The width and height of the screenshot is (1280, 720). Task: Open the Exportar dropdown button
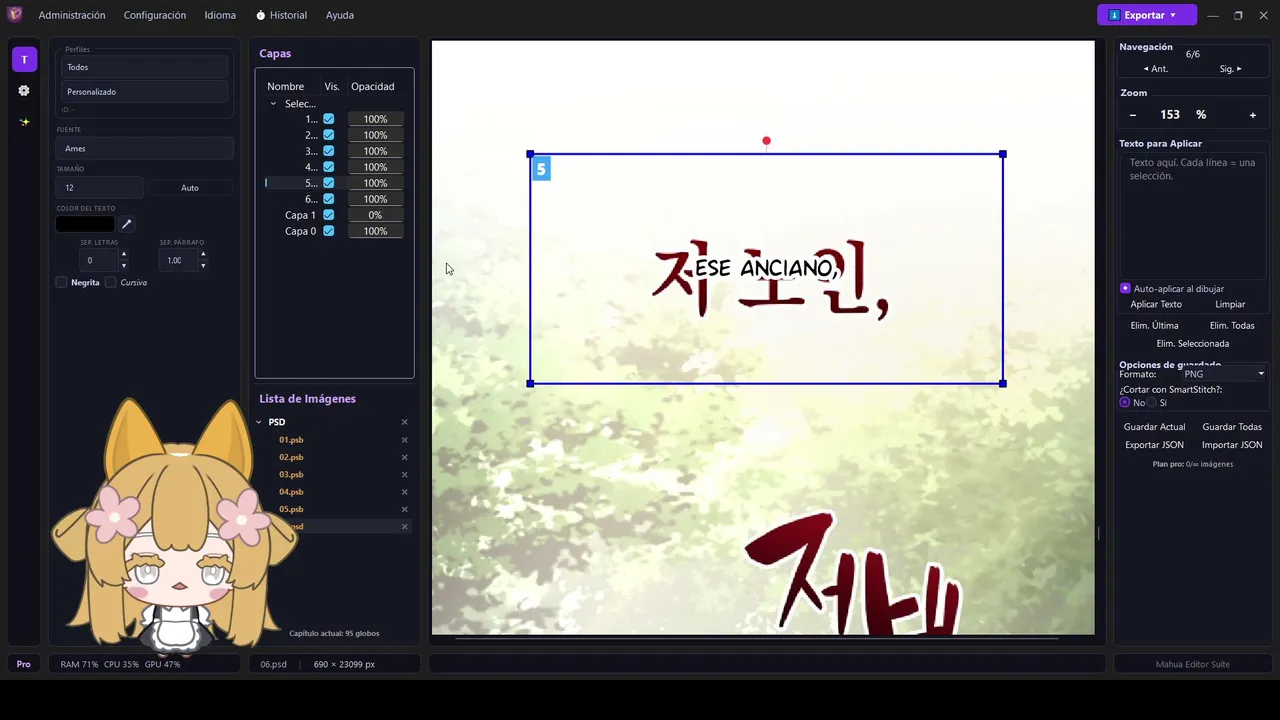[1147, 15]
